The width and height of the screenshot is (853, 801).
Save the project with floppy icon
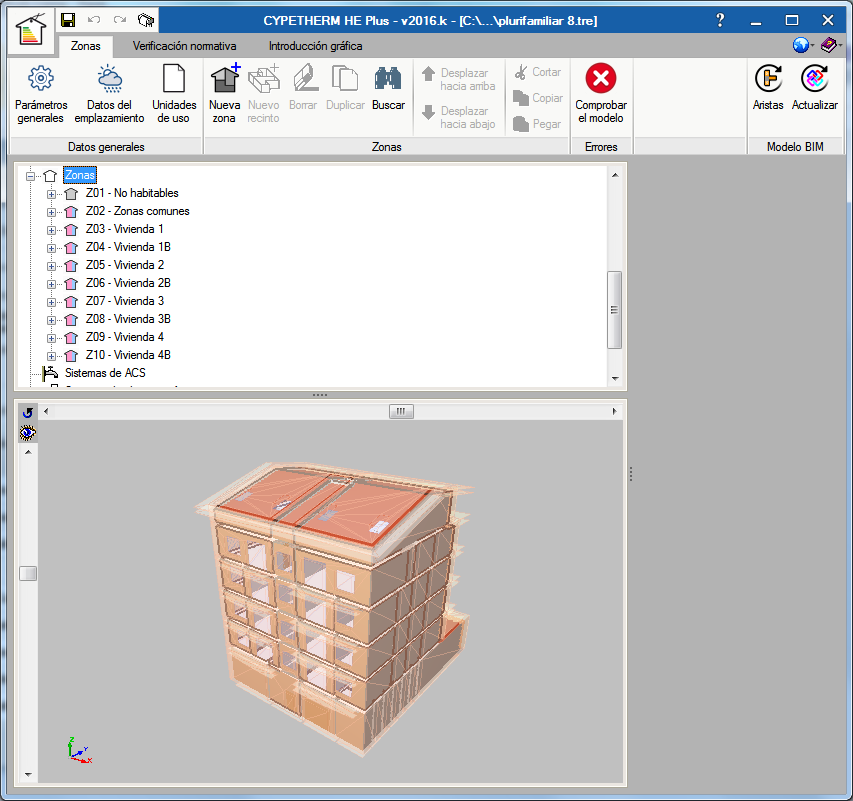[68, 20]
